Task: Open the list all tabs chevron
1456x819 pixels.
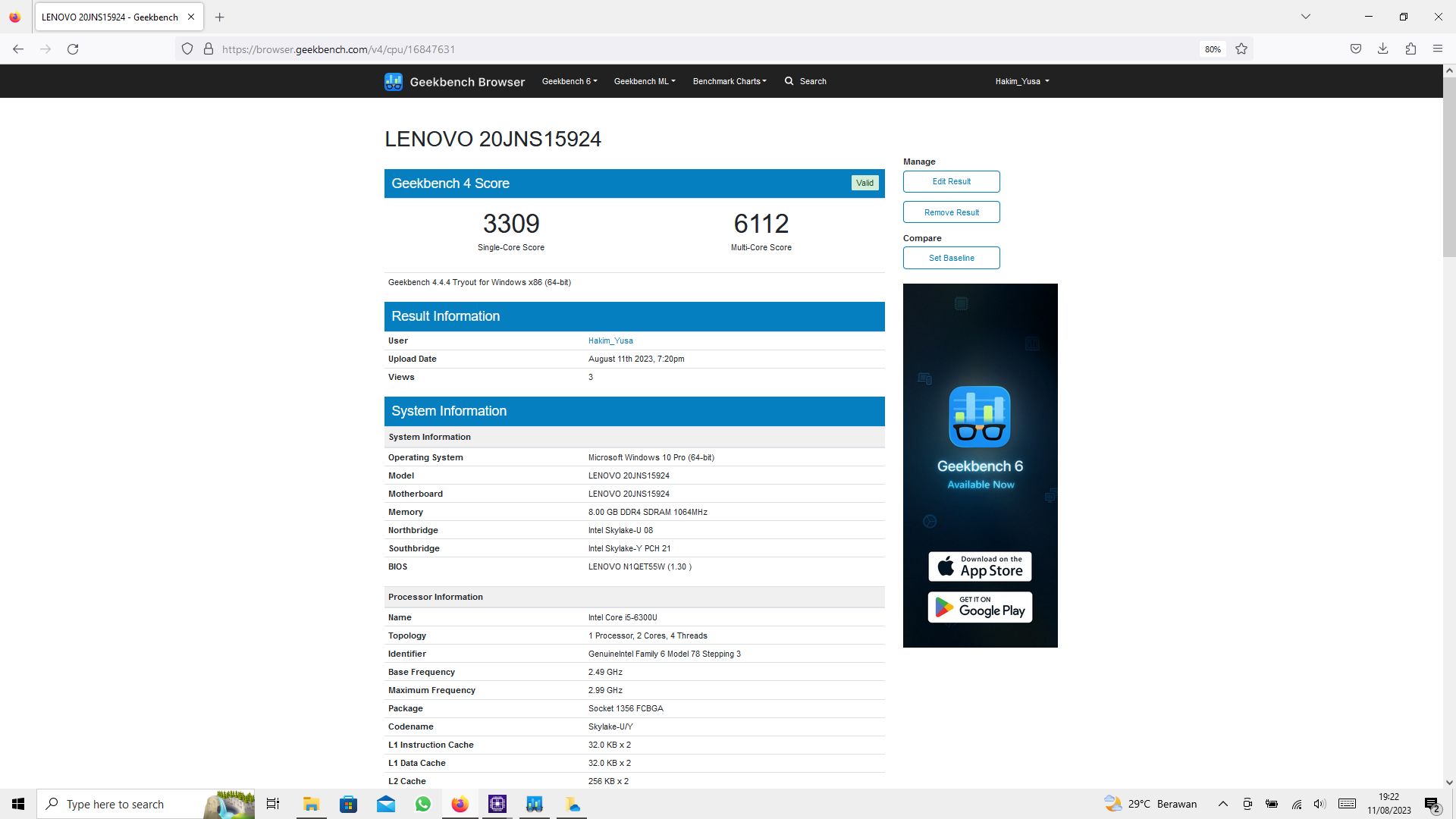Action: [1306, 17]
